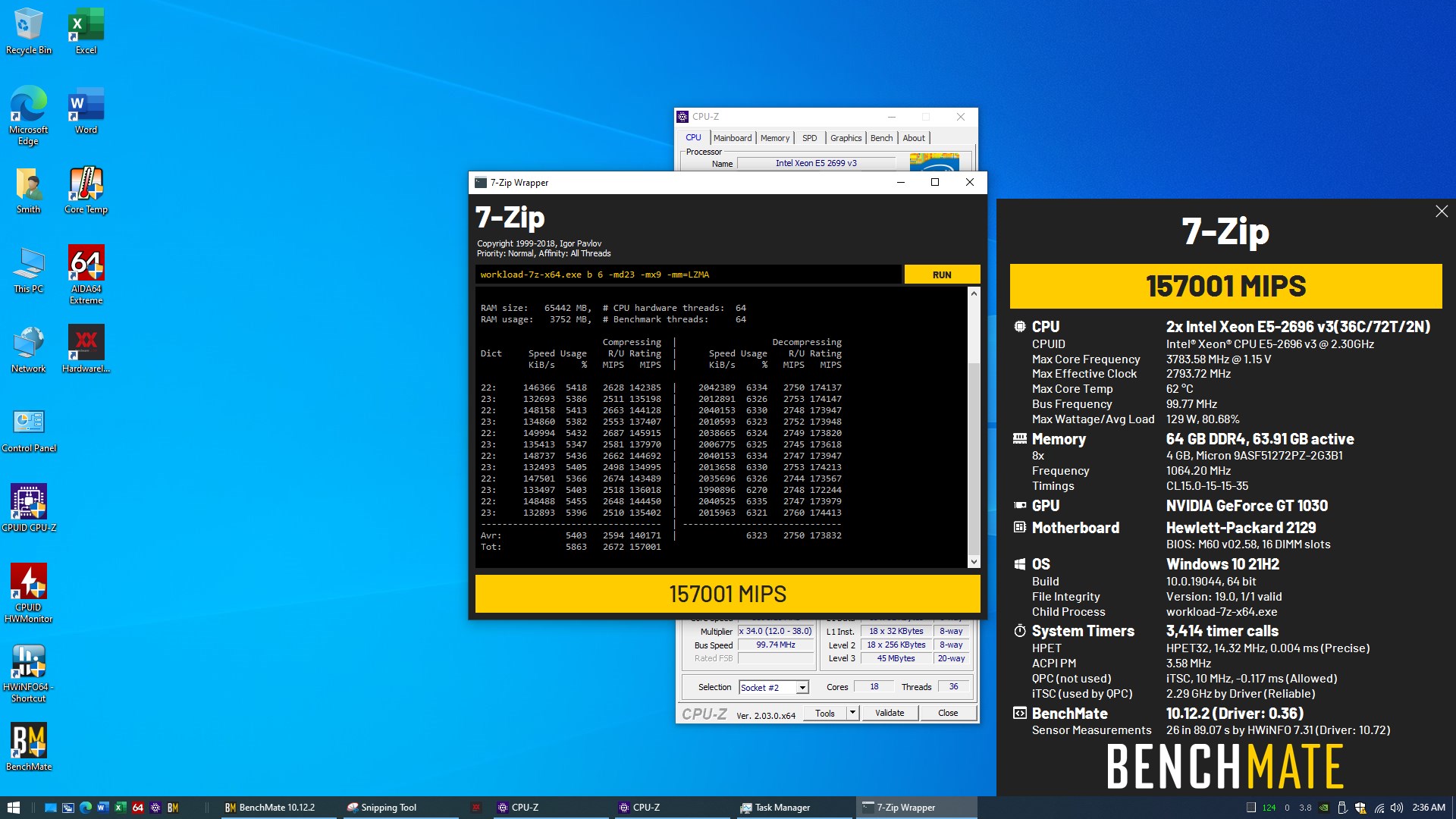
Task: Launch BenchMate from the desktop icon
Action: [29, 746]
